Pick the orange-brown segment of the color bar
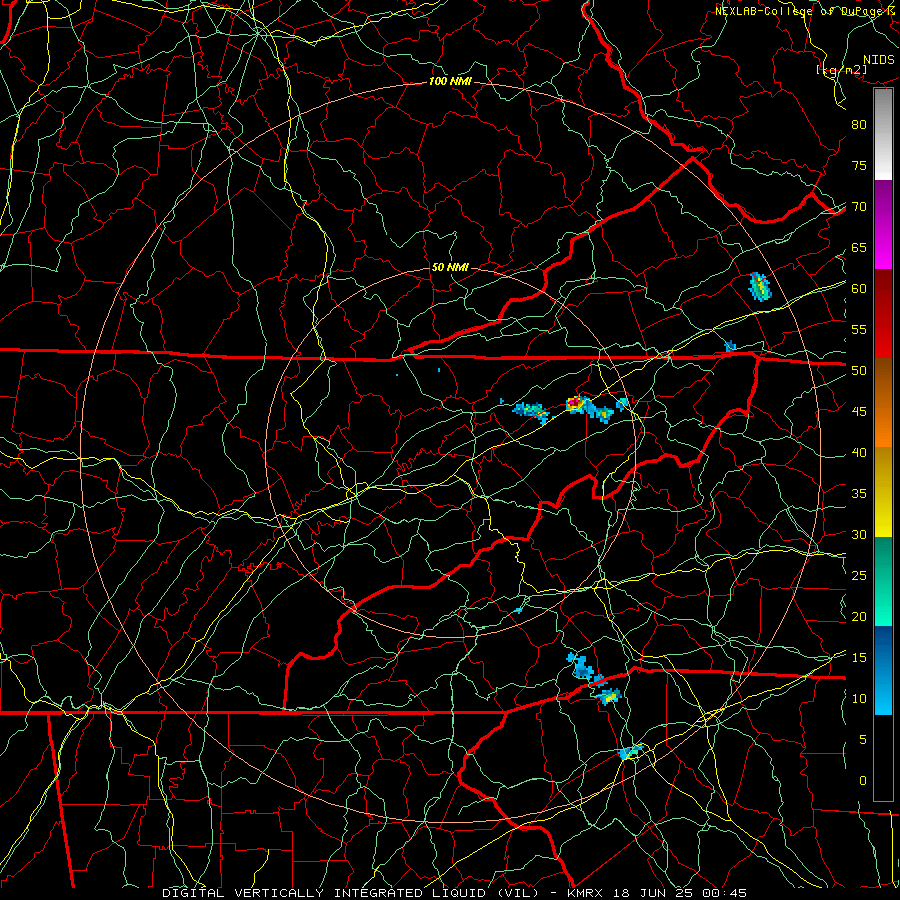Viewport: 900px width, 900px height. tap(883, 403)
